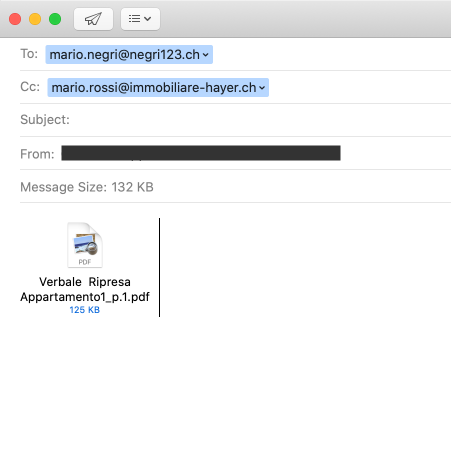Click the From sender address field
This screenshot has width=451, height=450.
coord(201,153)
